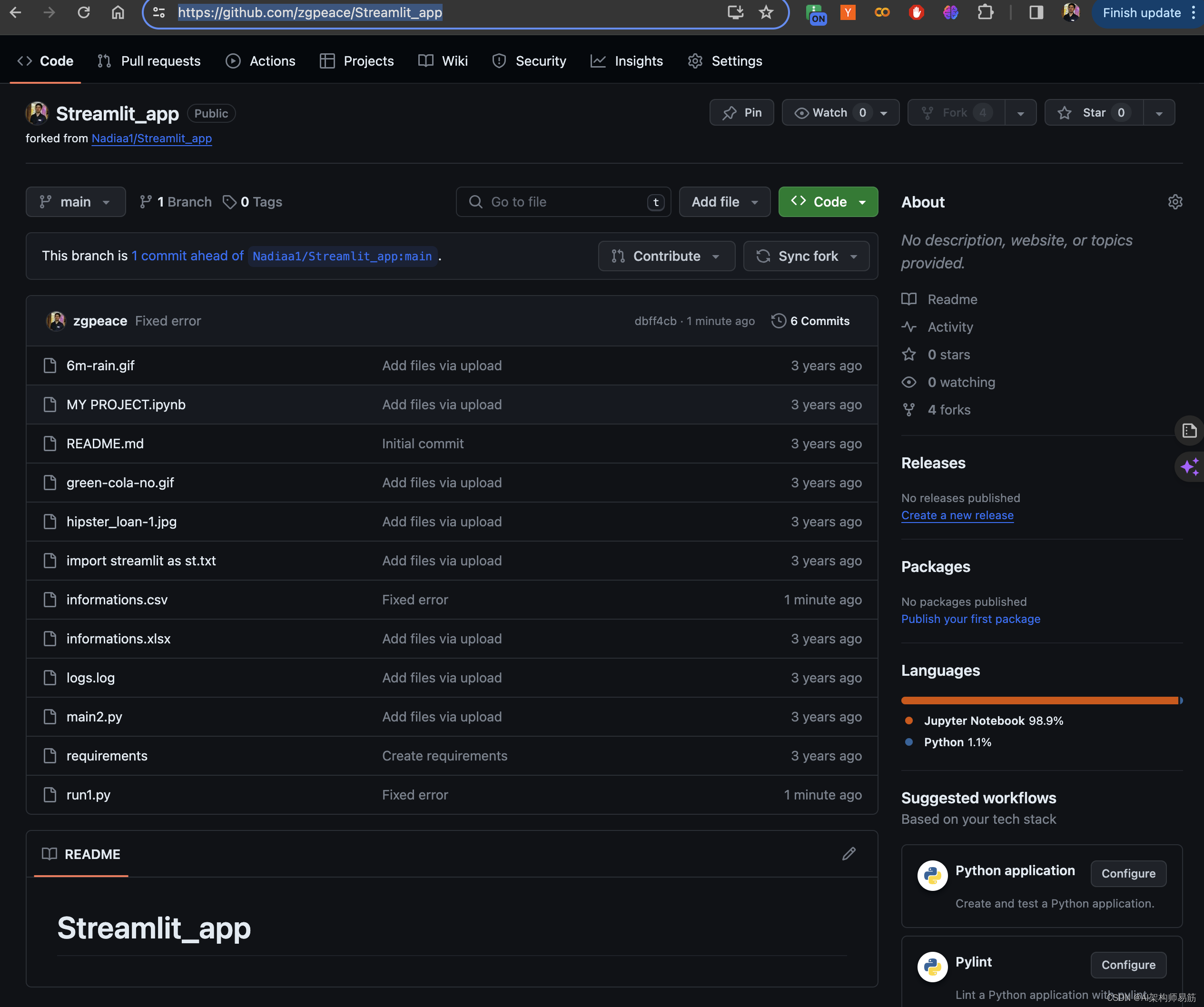Open the file MY PROJECT.ipynb
Image resolution: width=1204 pixels, height=1007 pixels.
point(126,405)
